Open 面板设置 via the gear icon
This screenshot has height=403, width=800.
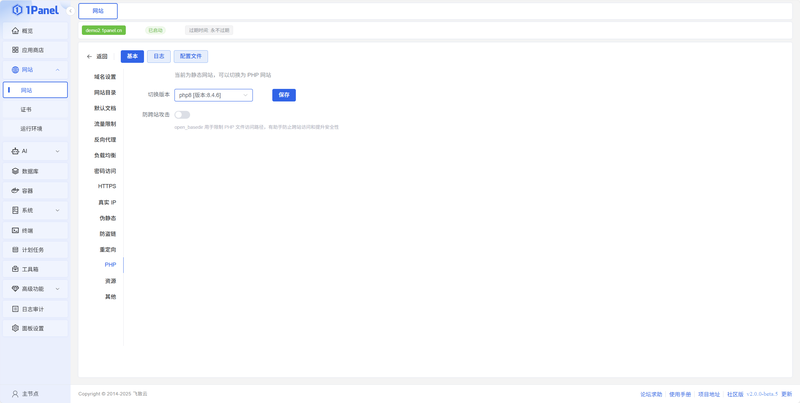point(15,328)
